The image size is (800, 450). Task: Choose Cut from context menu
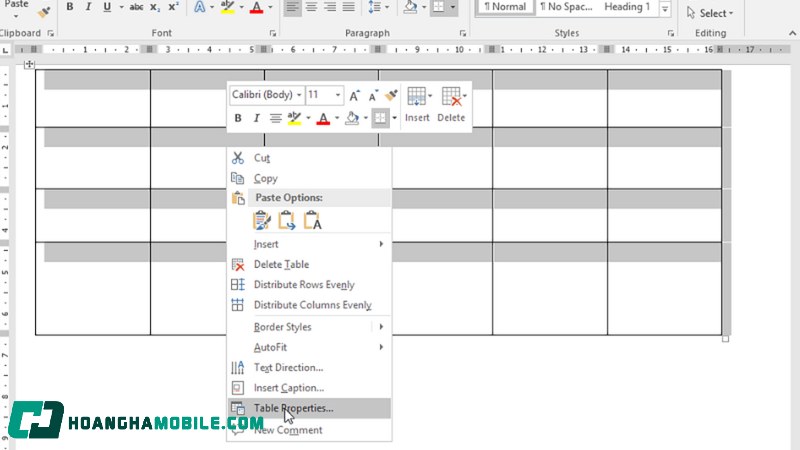[x=309, y=158]
